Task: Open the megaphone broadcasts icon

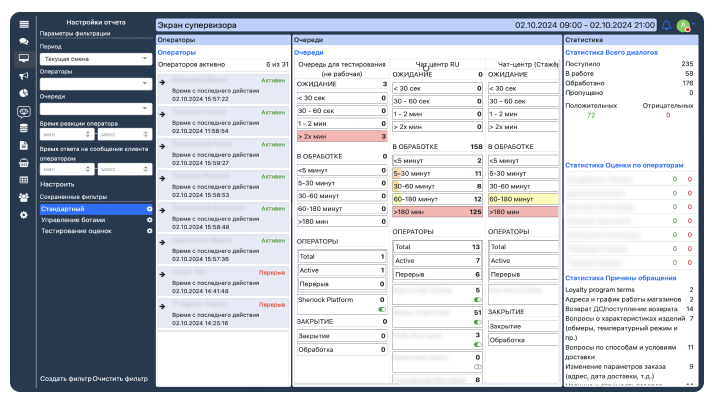Action: [24, 76]
